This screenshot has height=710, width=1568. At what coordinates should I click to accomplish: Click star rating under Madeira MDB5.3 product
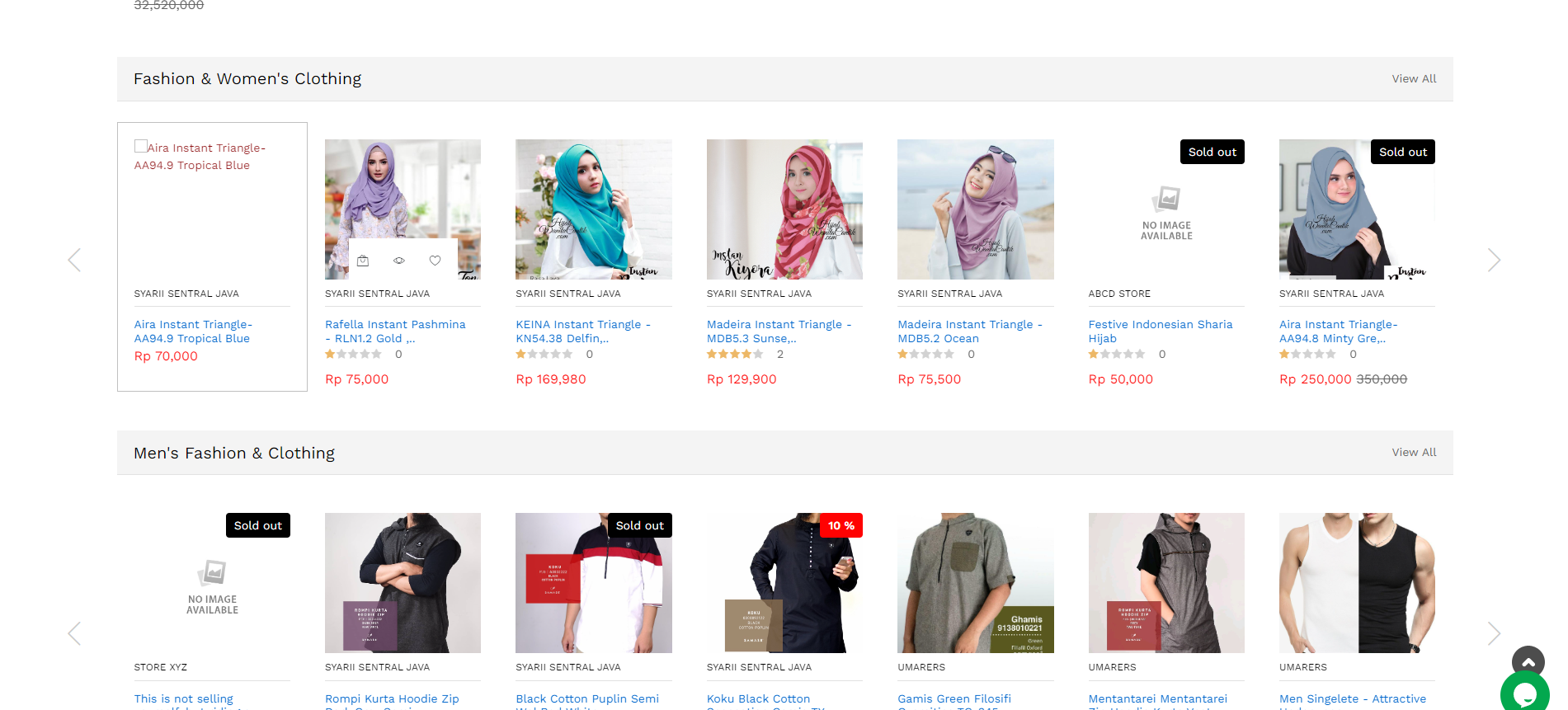(735, 355)
